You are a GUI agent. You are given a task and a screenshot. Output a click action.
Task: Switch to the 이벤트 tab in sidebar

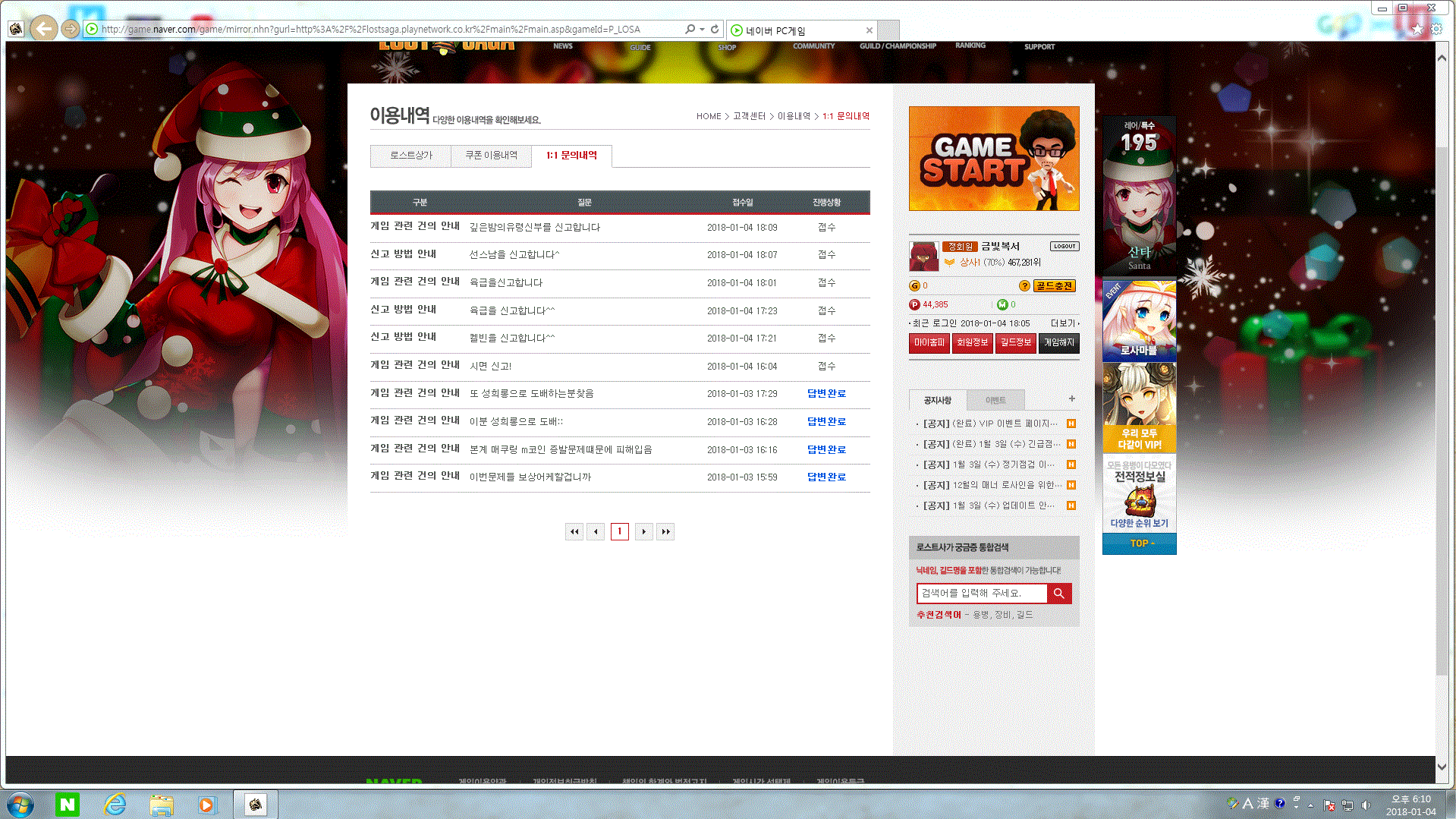point(995,400)
